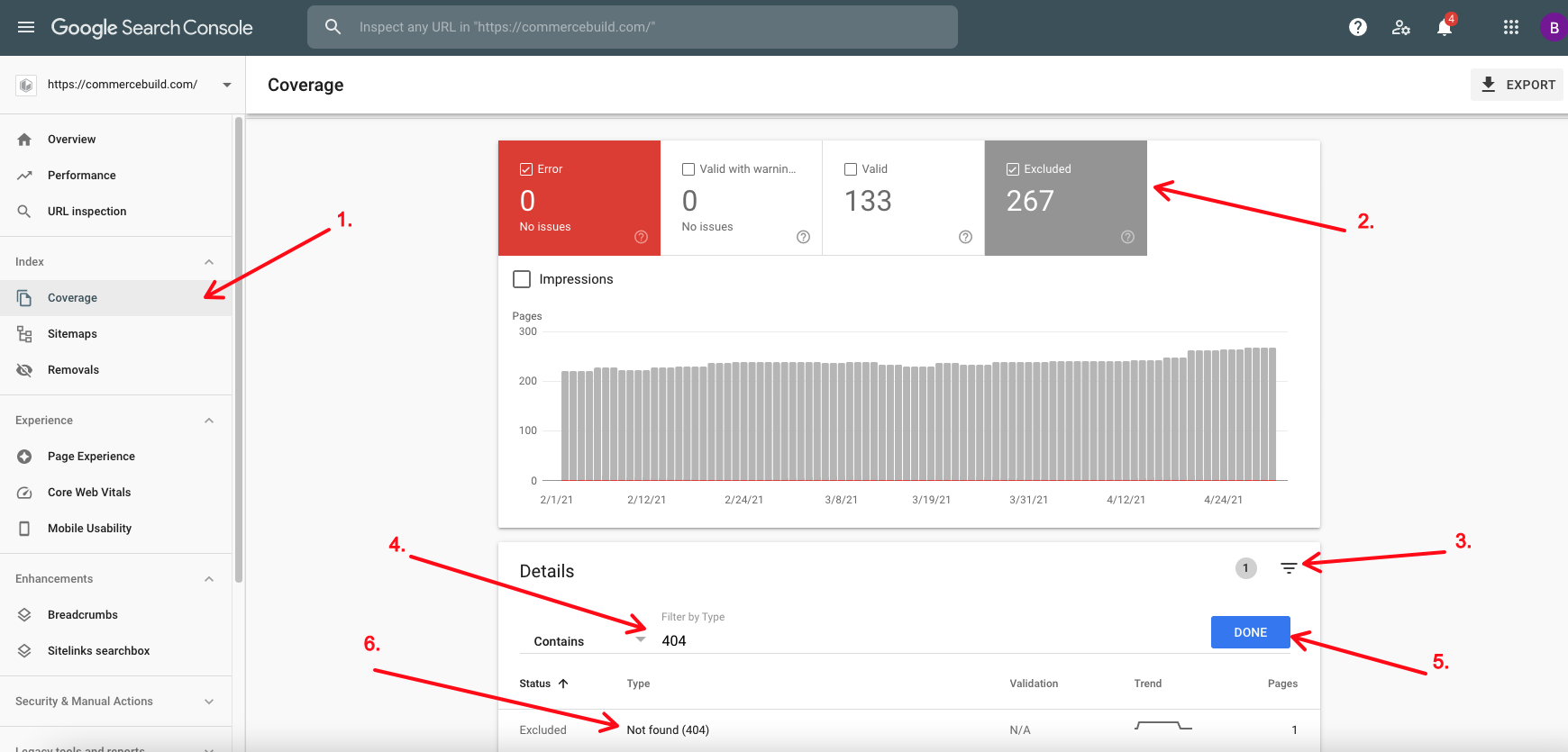Click the sidebar vertical scrollbar
Viewport: 1568px width, 752px height.
[239, 351]
